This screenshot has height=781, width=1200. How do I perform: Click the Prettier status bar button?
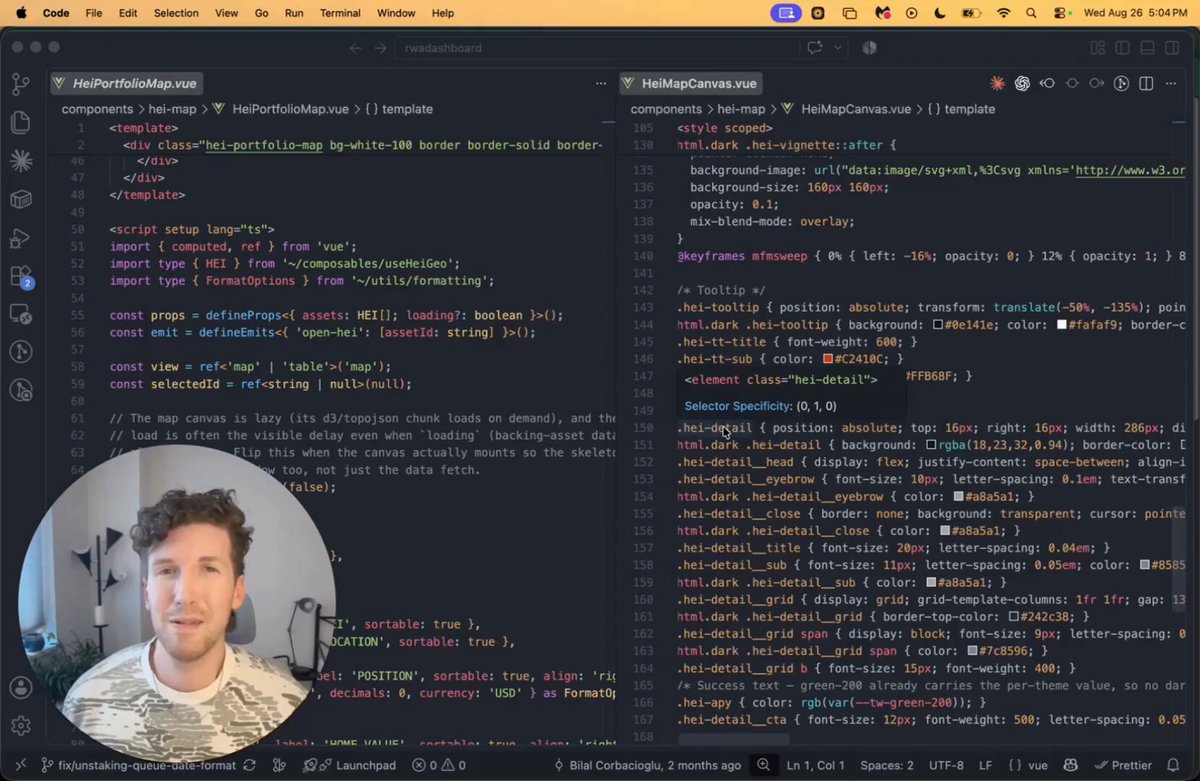tap(1124, 765)
